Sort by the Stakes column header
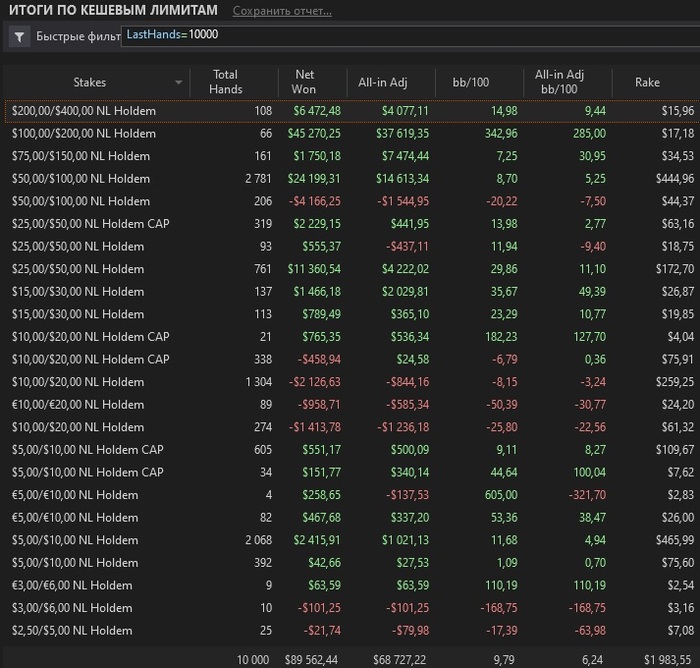This screenshot has width=700, height=668. click(90, 82)
